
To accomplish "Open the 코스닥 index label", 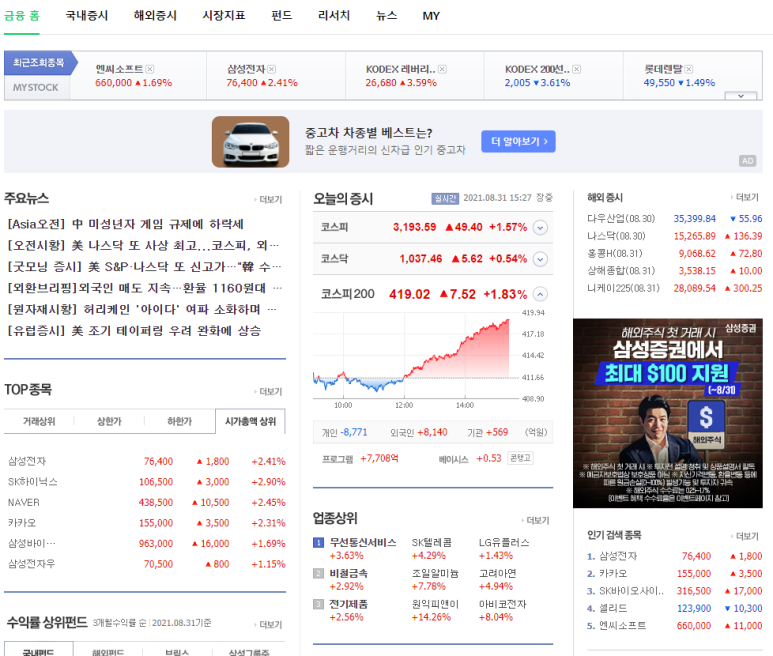I will [335, 259].
